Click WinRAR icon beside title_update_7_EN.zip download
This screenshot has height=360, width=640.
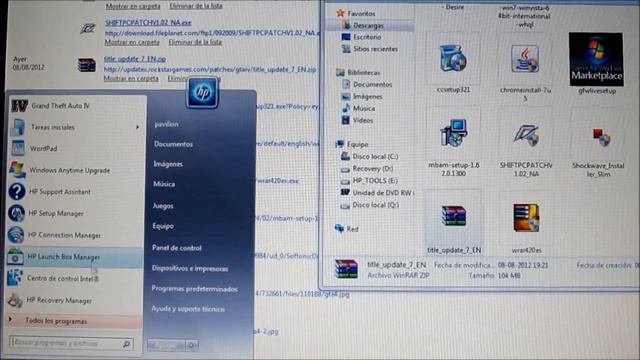(87, 65)
